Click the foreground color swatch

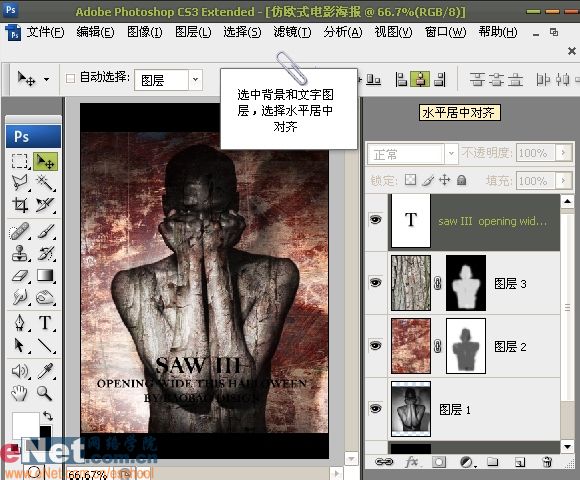(x=25, y=425)
